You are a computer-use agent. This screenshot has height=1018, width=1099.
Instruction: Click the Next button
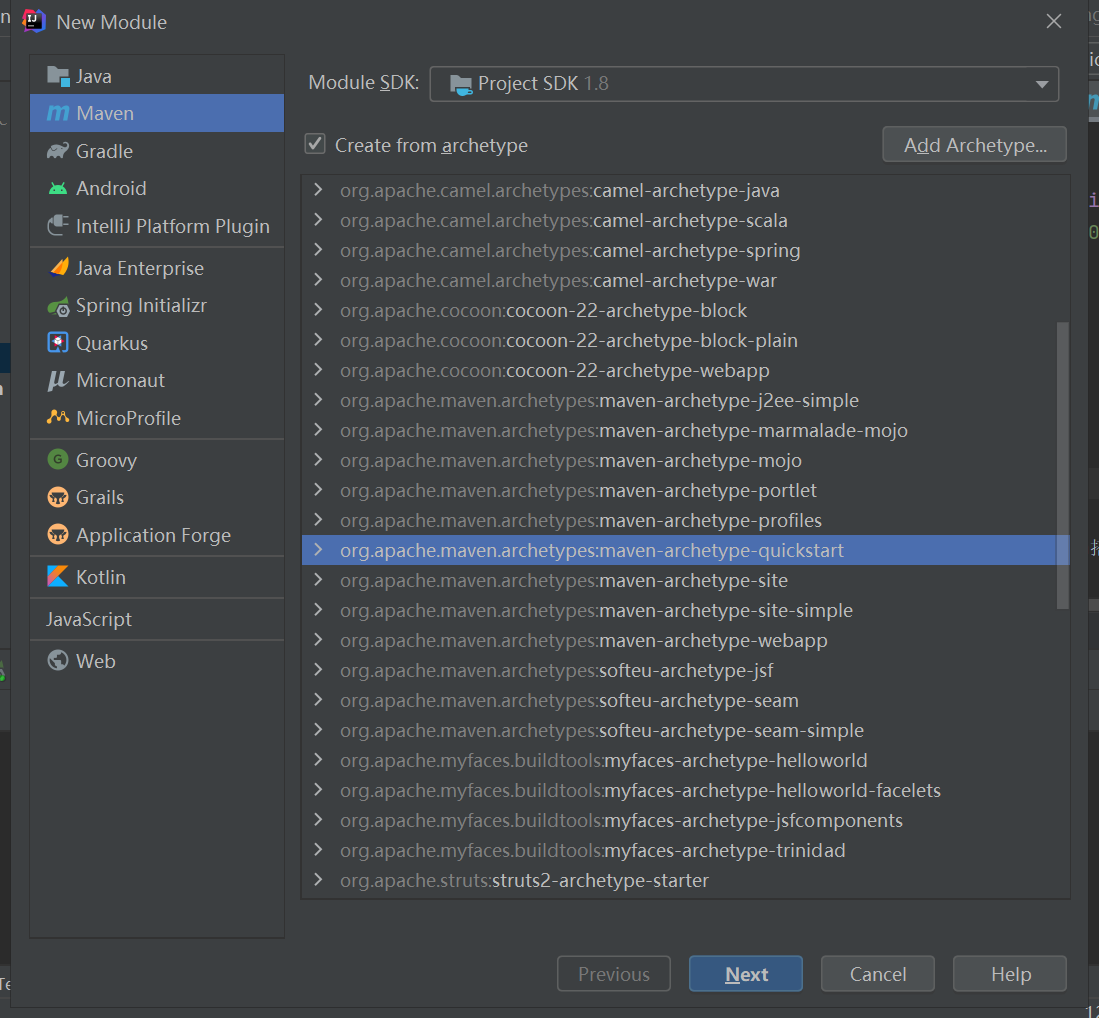[746, 974]
